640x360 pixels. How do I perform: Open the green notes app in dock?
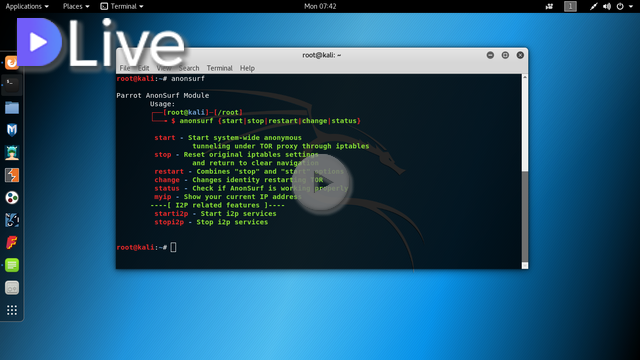click(12, 265)
